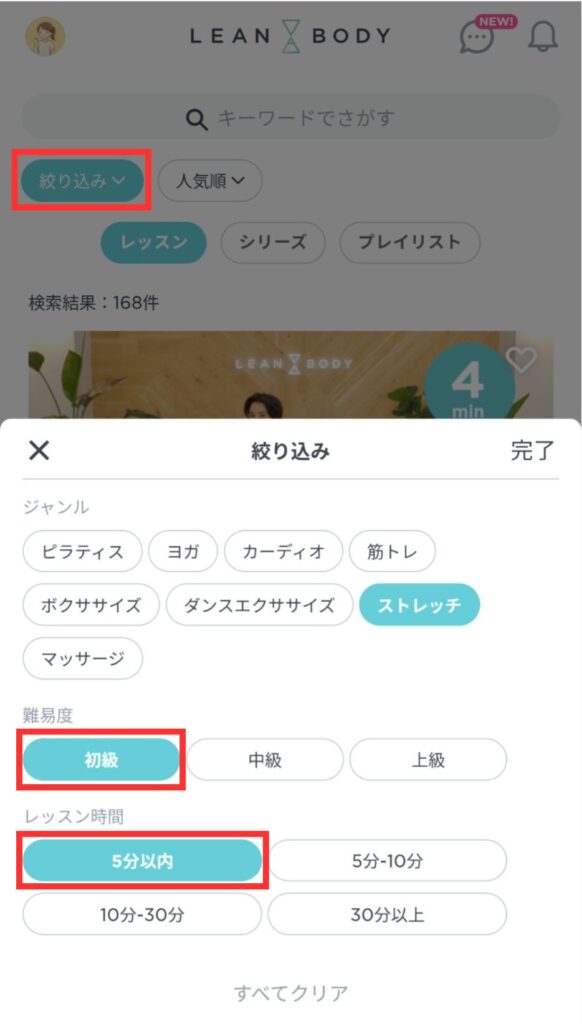Viewport: 582px width, 1024px height.
Task: Click the 4 min duration badge
Action: [471, 380]
